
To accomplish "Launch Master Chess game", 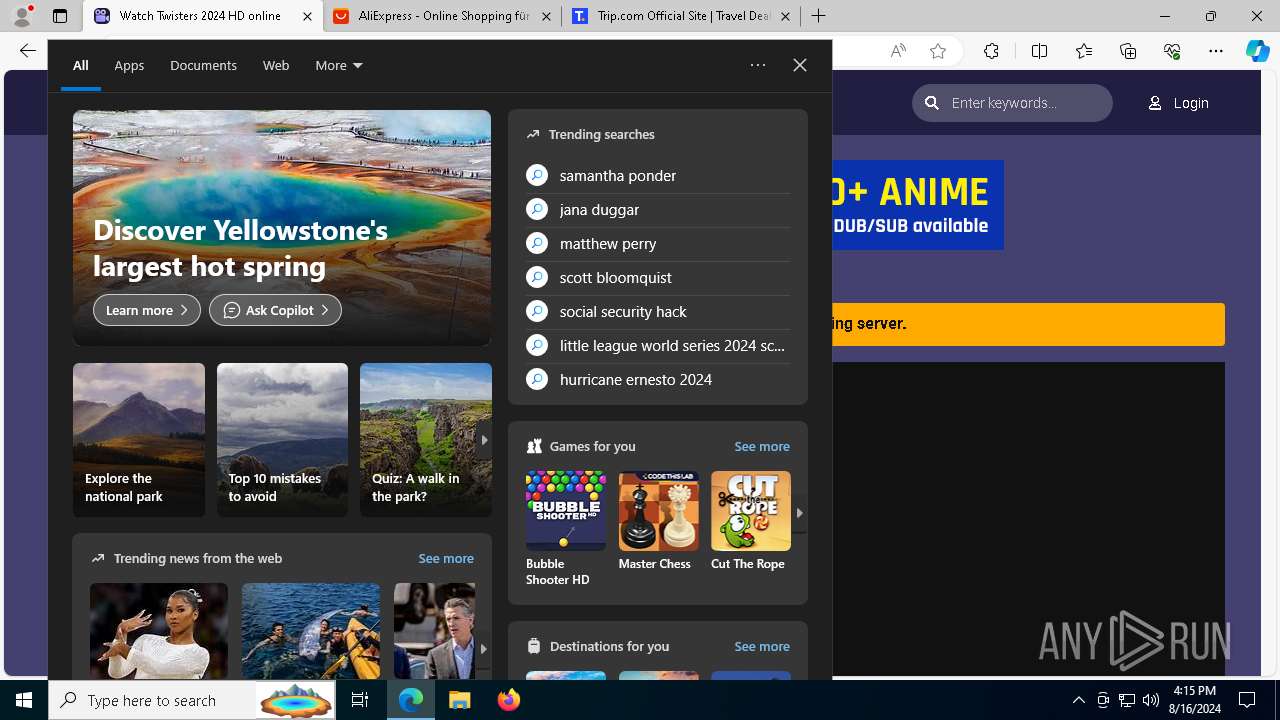I will (658, 521).
